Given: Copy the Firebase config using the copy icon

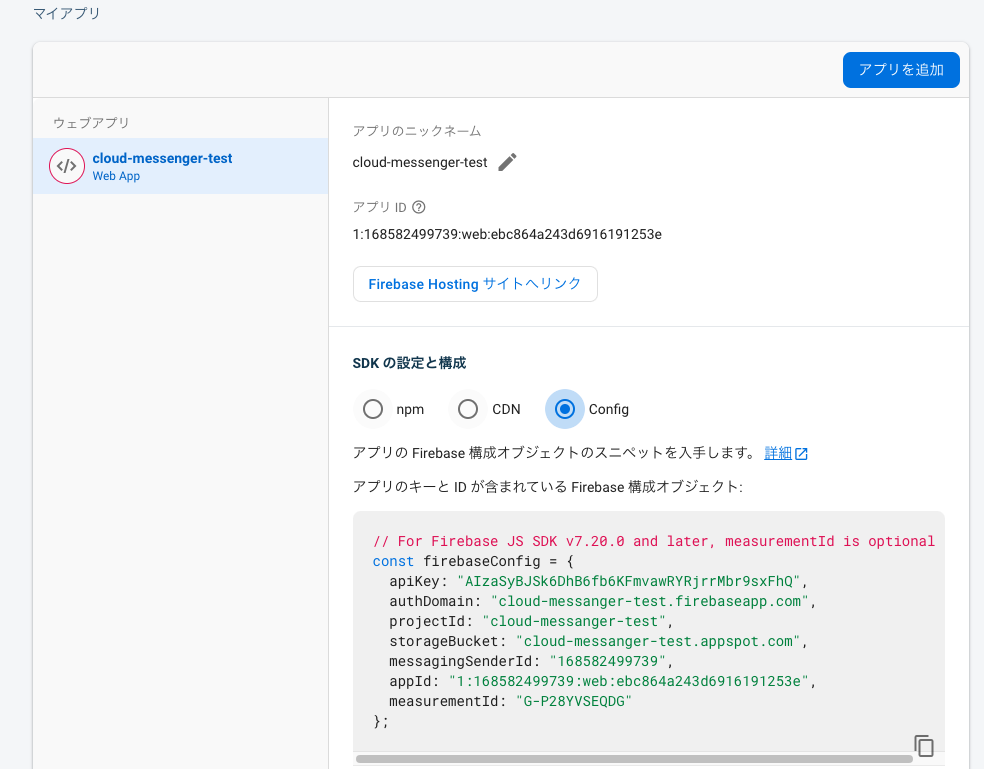Looking at the screenshot, I should click(x=923, y=745).
